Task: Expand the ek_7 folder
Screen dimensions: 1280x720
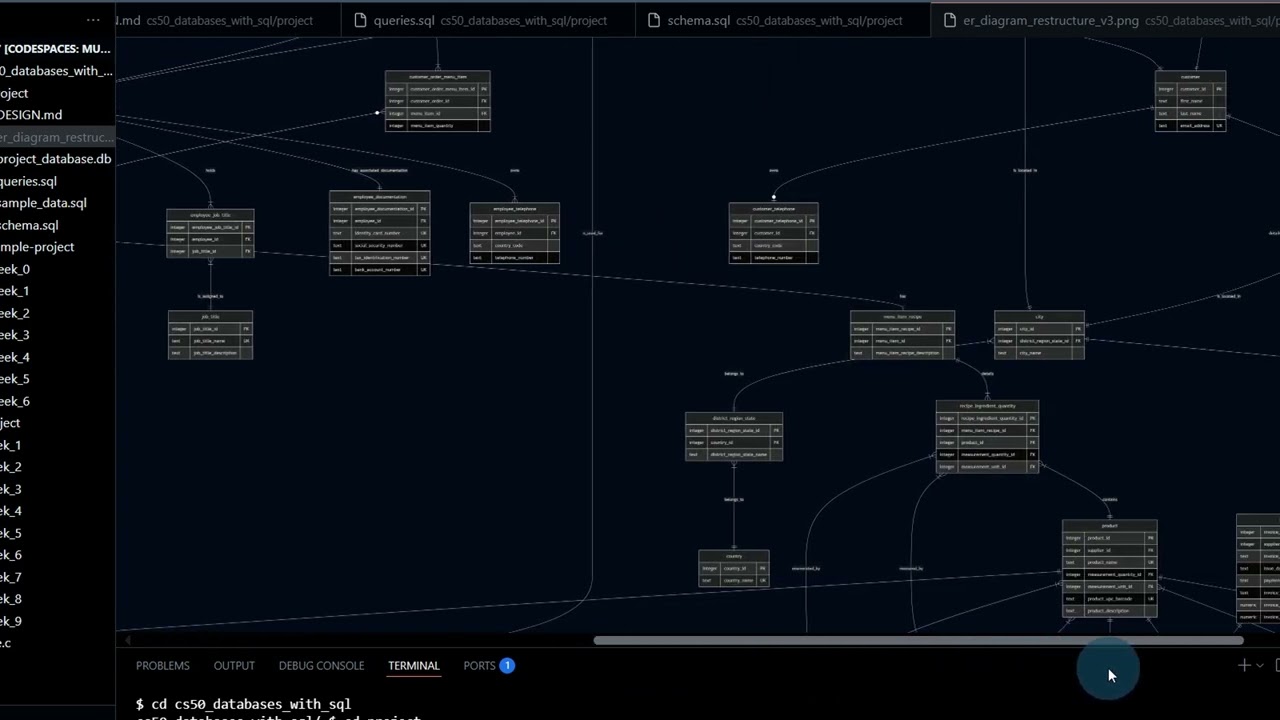Action: tap(57, 577)
